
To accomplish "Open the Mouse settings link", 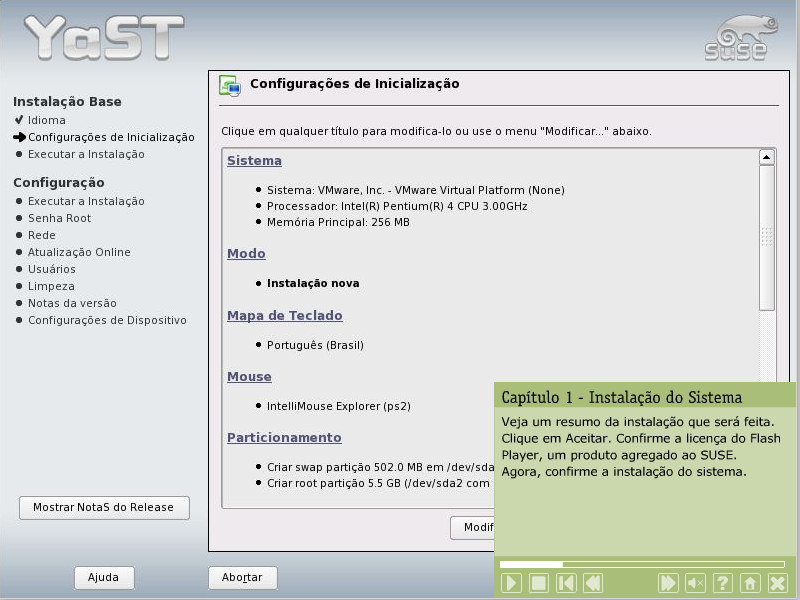I will (x=249, y=377).
